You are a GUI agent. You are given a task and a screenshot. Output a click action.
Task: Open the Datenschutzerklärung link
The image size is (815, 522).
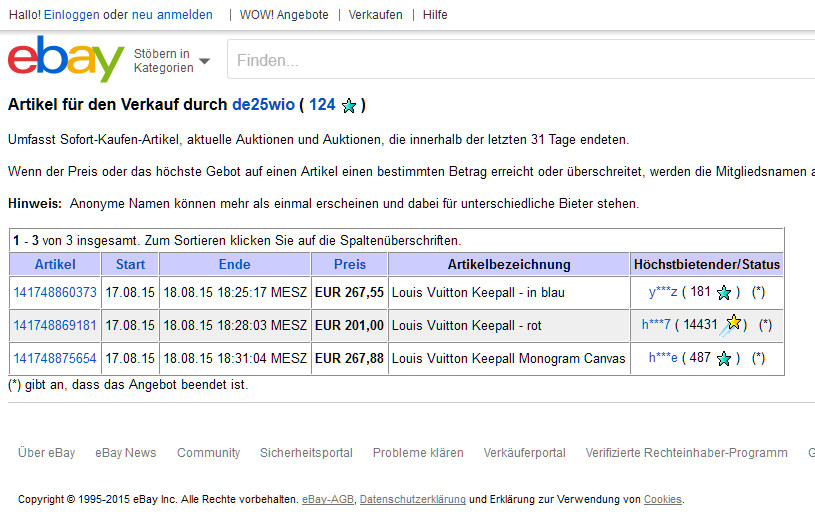coord(413,499)
